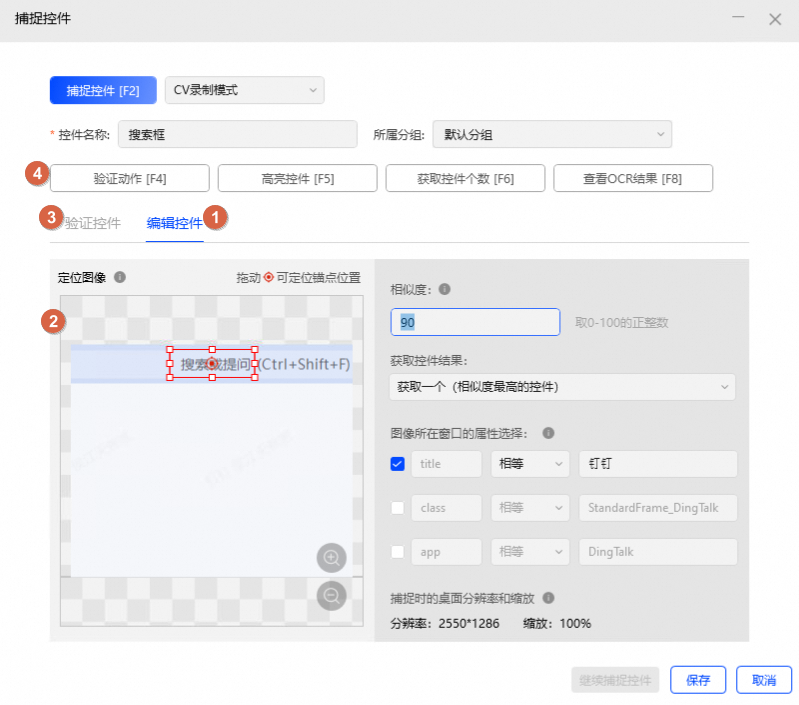Minimize the 捕捉控件 window
Screen dimensions: 799x705
(x=738, y=18)
